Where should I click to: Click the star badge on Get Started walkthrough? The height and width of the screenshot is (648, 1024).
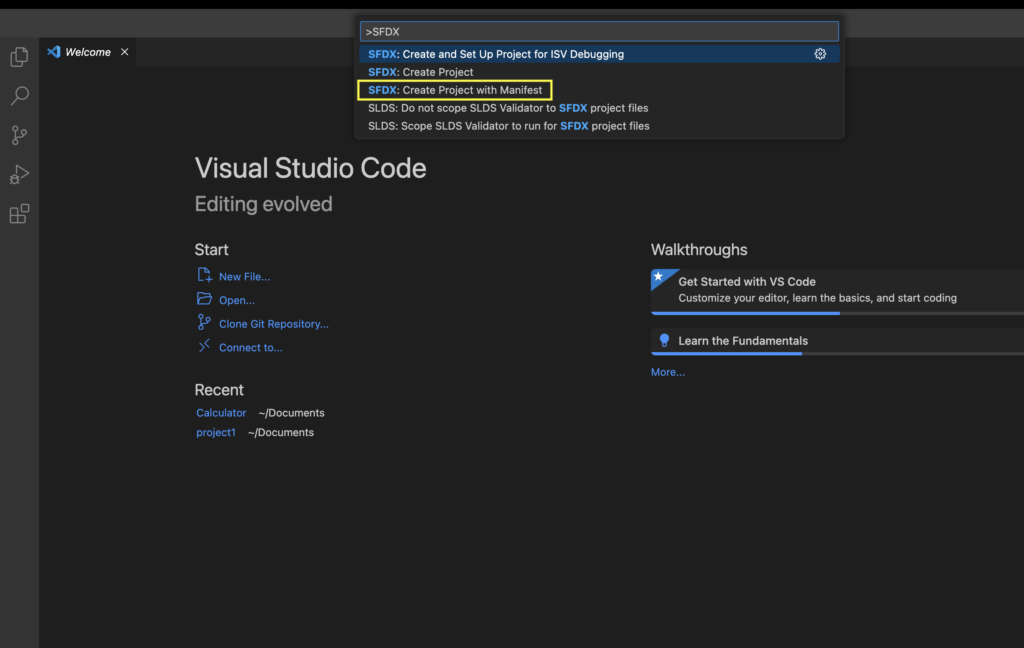click(660, 277)
